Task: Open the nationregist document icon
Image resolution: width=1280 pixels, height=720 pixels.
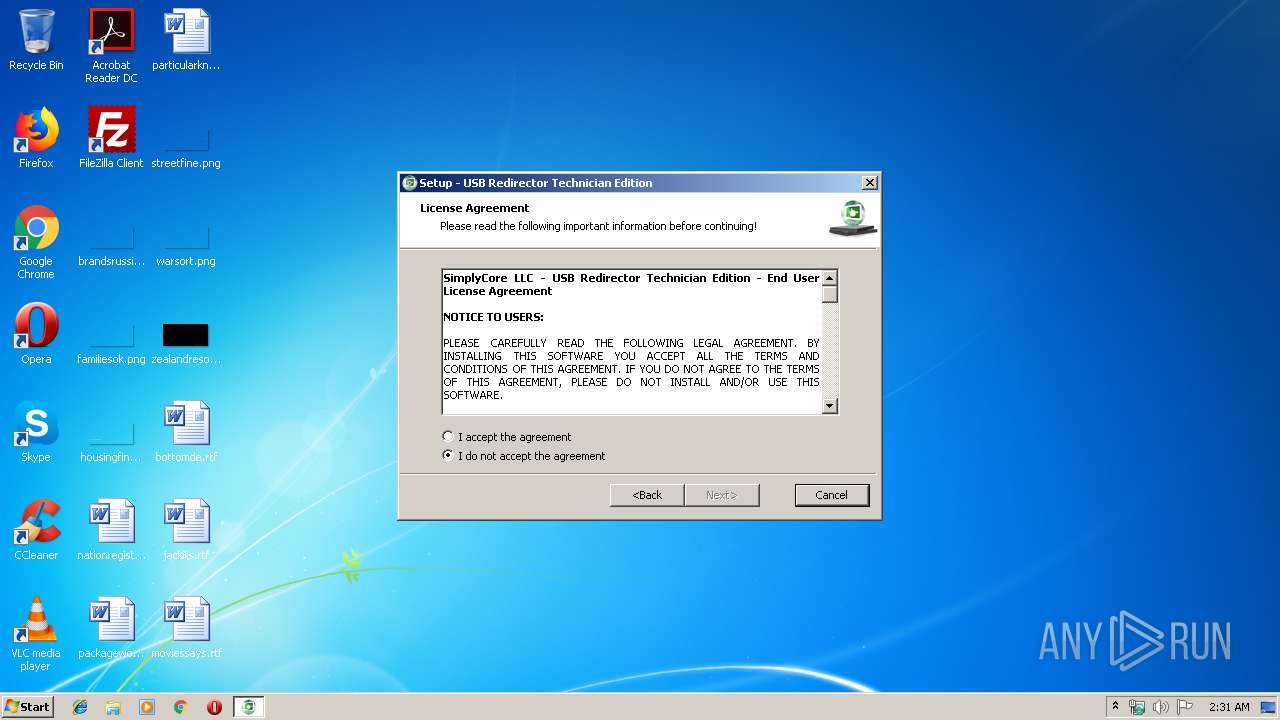Action: click(111, 530)
